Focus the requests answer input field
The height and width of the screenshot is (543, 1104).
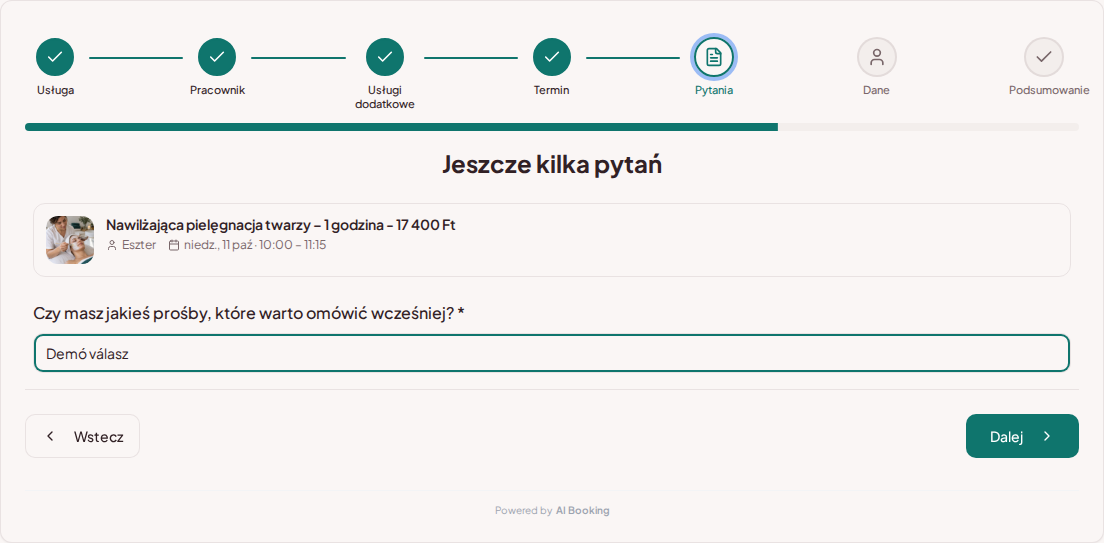click(551, 354)
